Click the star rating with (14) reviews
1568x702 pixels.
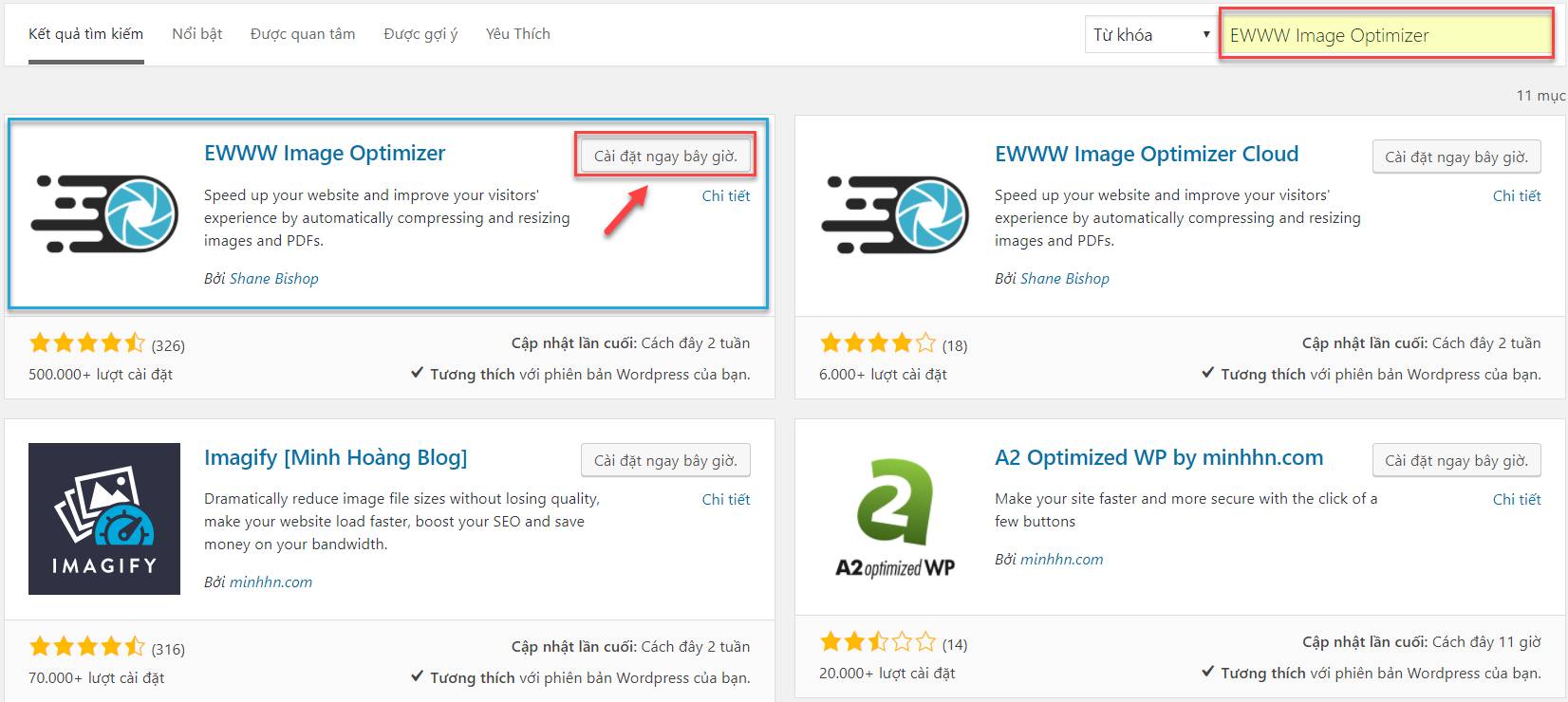click(878, 641)
